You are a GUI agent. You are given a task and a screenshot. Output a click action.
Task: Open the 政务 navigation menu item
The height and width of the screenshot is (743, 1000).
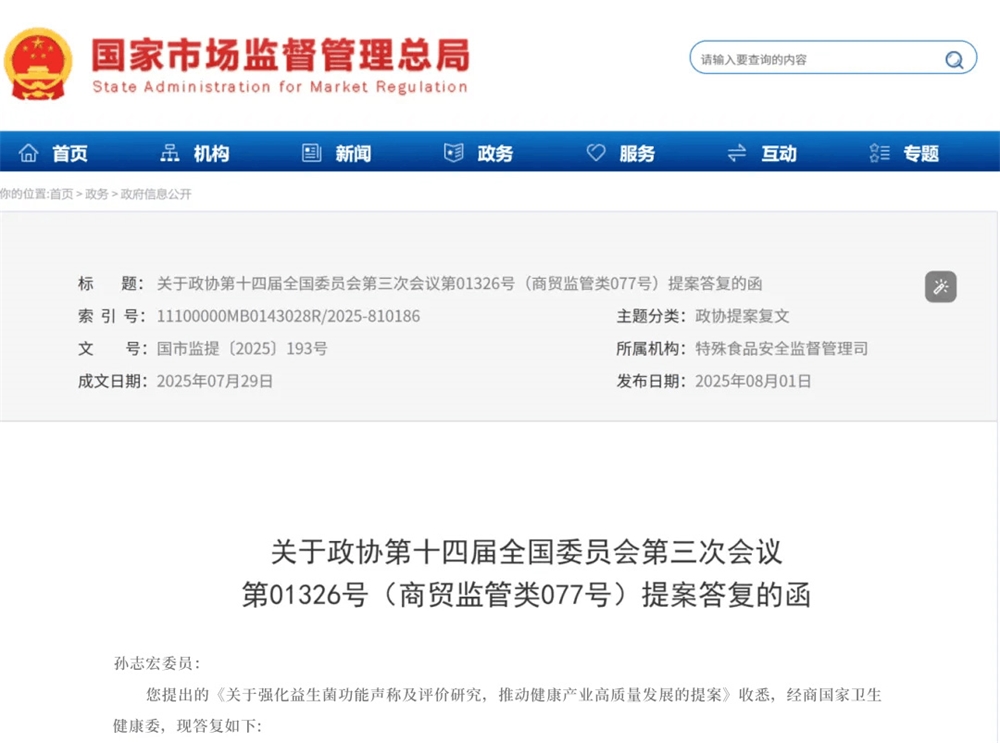495,153
